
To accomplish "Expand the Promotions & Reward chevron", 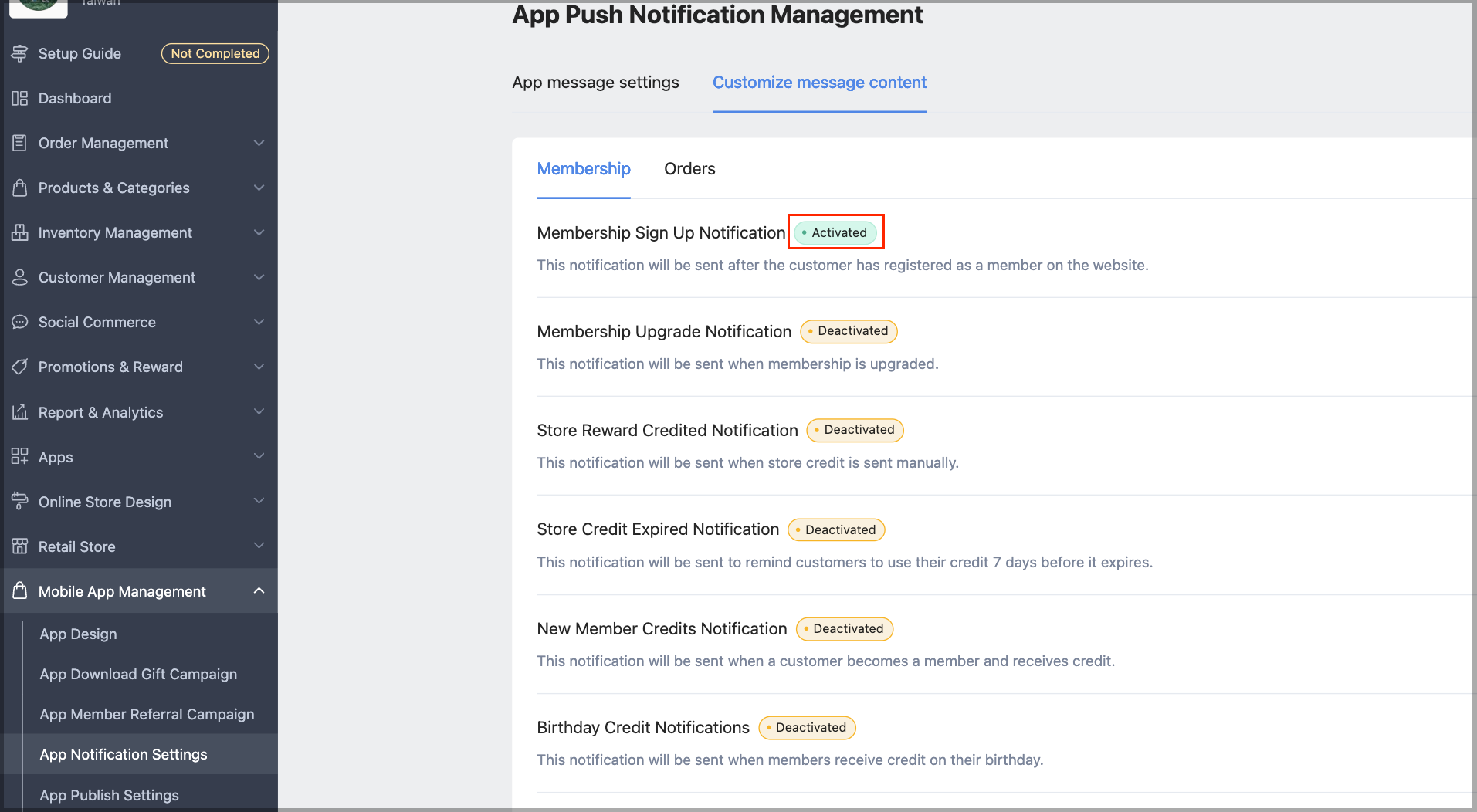I will [x=259, y=367].
